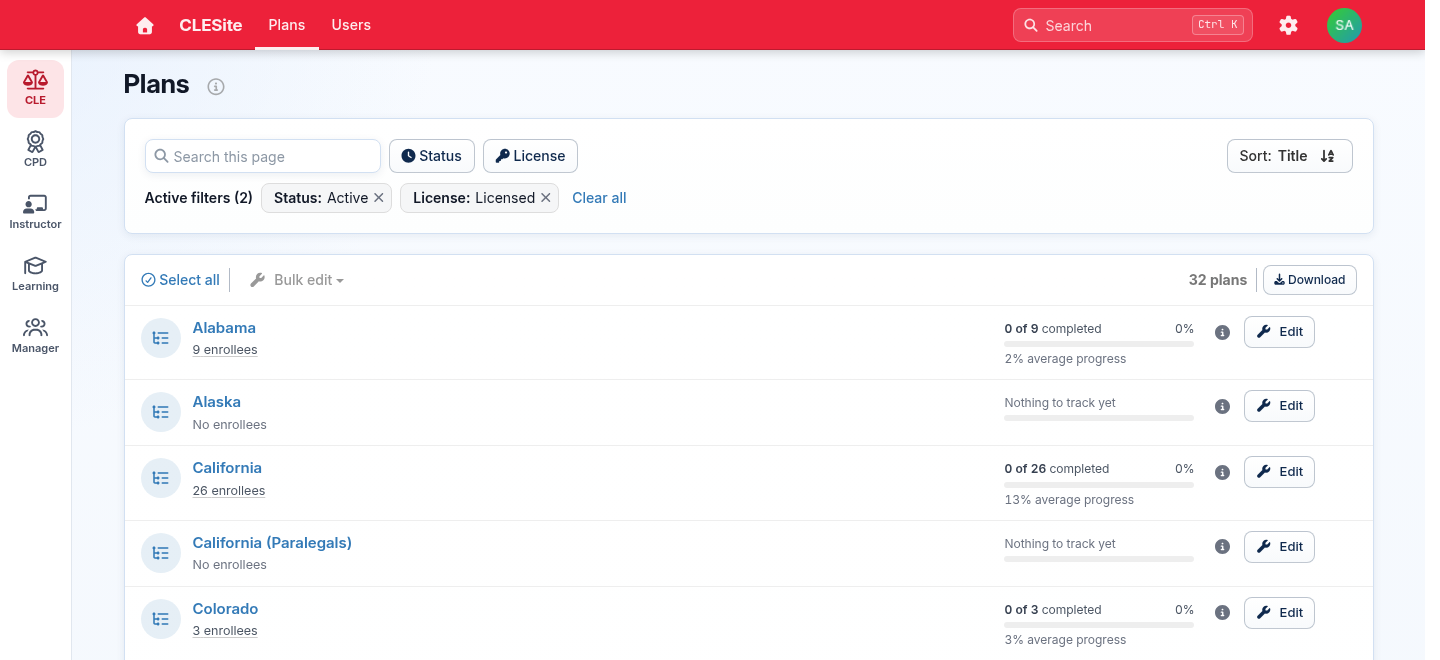Edit the California plan
1440x660 pixels.
coord(1279,472)
